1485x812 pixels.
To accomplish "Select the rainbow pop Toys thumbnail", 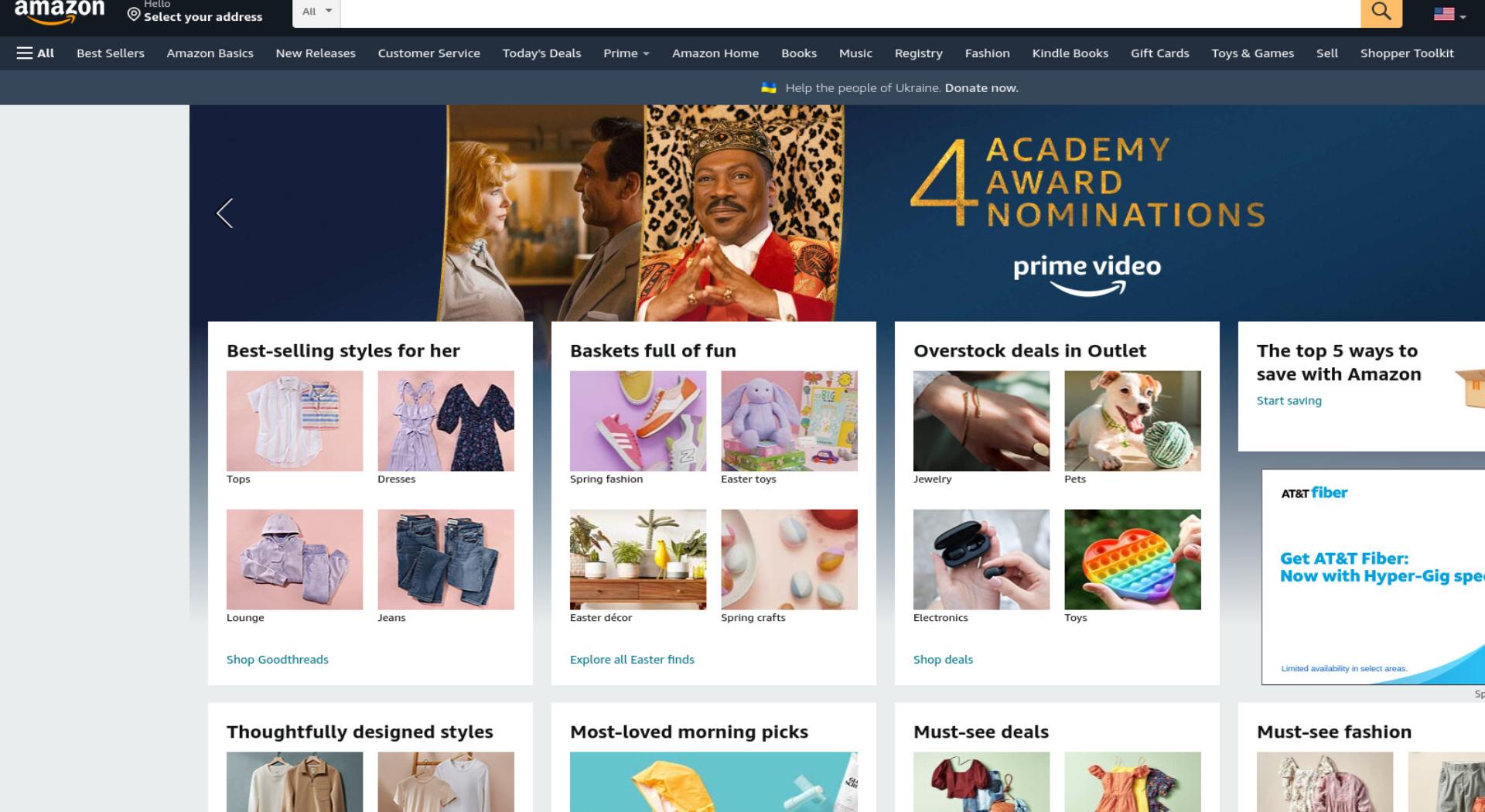I will pyautogui.click(x=1132, y=559).
